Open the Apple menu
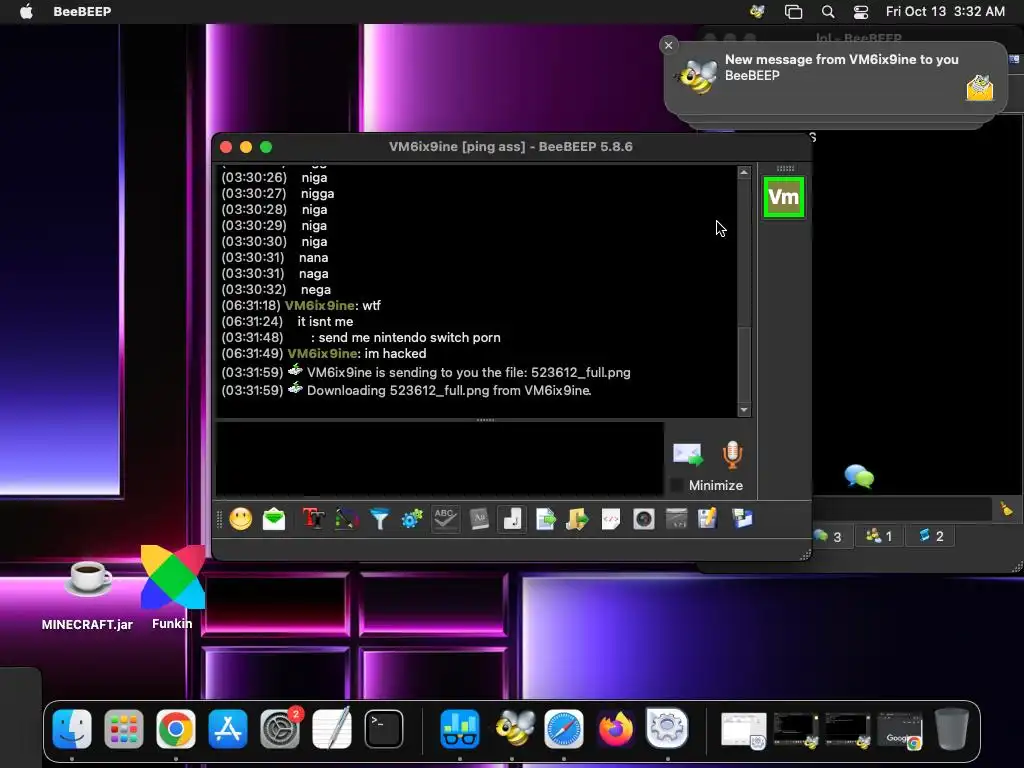The height and width of the screenshot is (768, 1024). (26, 11)
